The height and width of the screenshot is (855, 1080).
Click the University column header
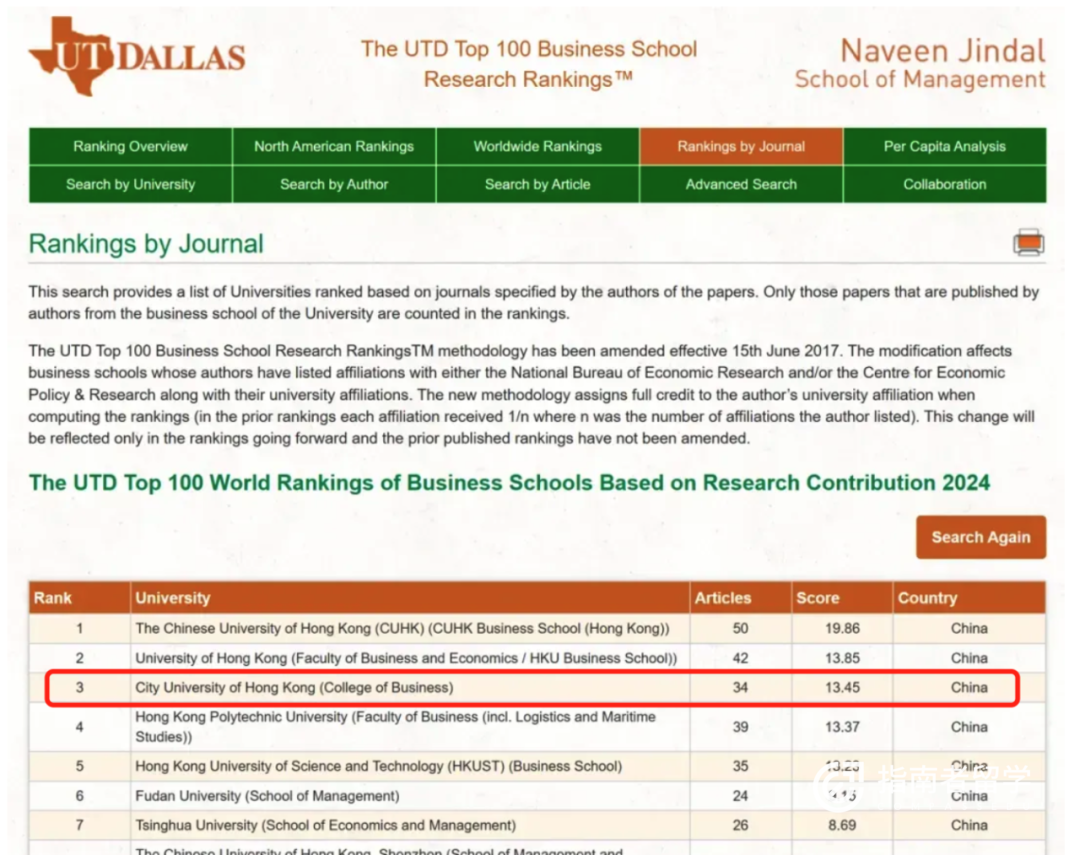click(173, 598)
